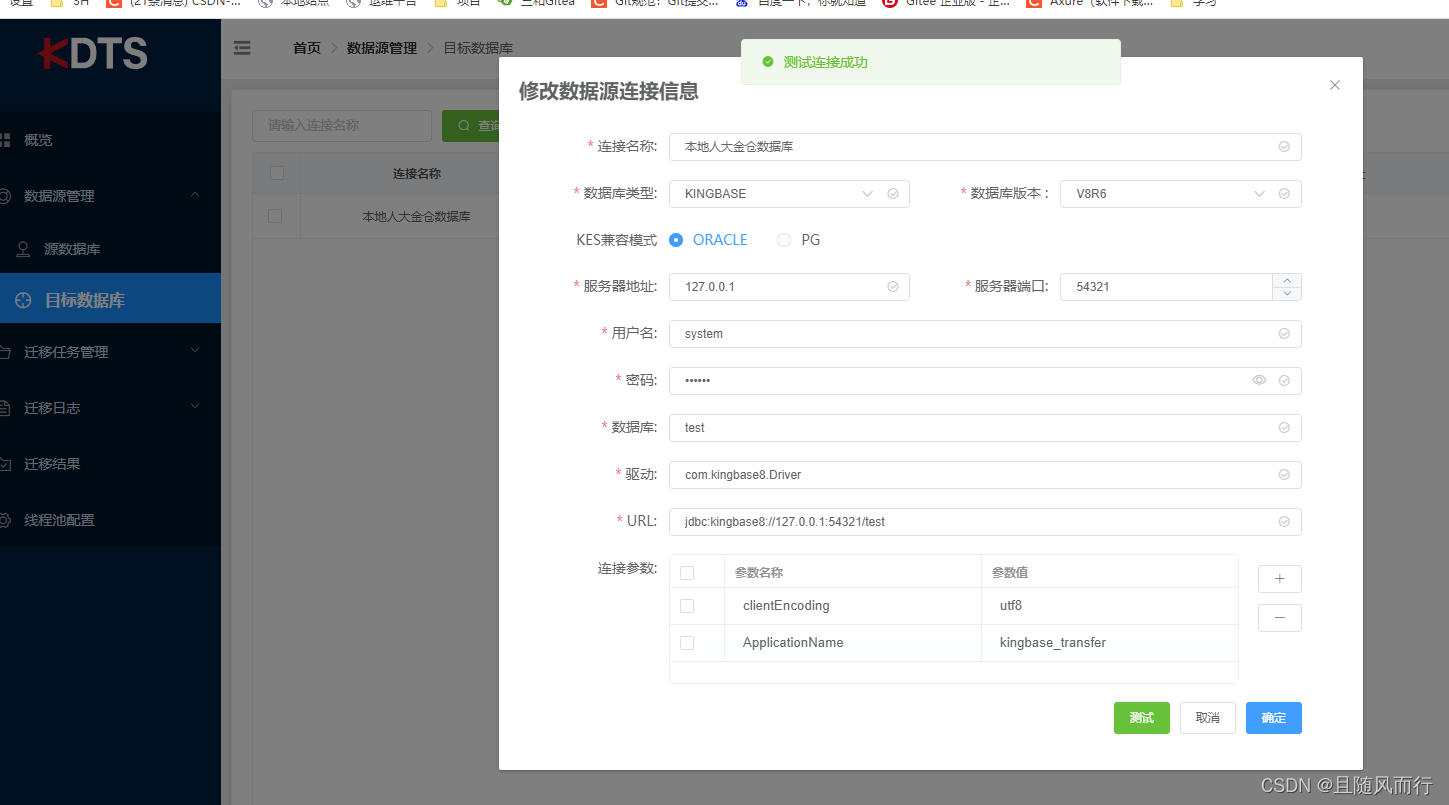
Task: Open 迁移结果 in the sidebar
Action: [52, 464]
